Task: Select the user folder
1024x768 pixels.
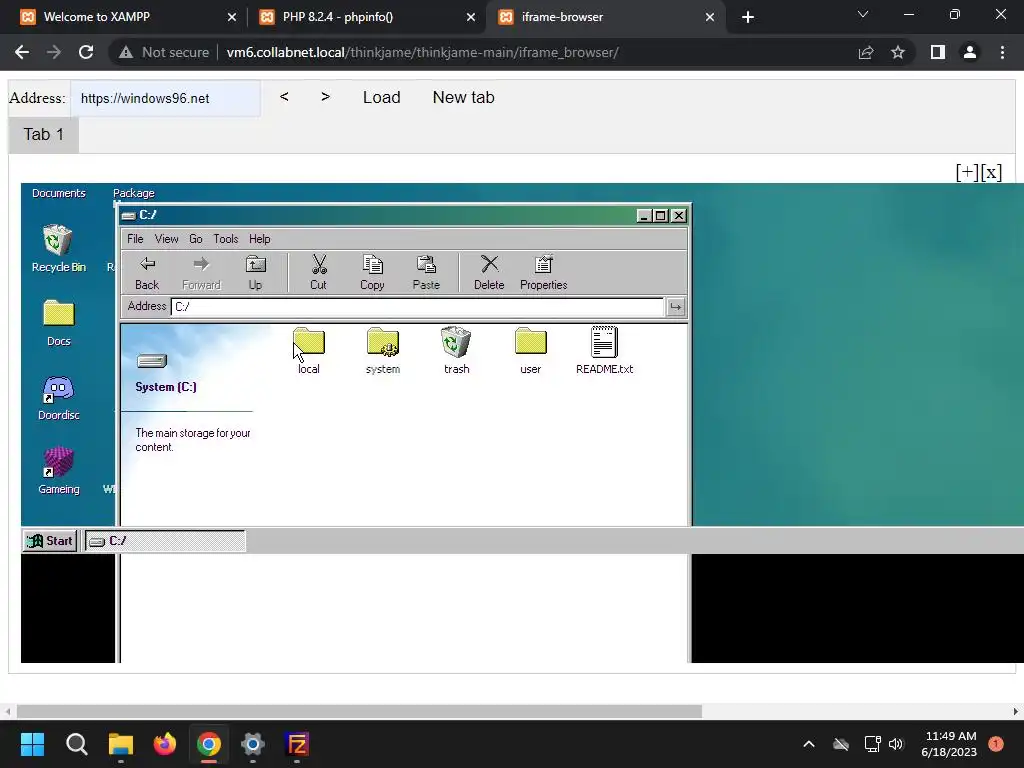Action: (x=530, y=351)
